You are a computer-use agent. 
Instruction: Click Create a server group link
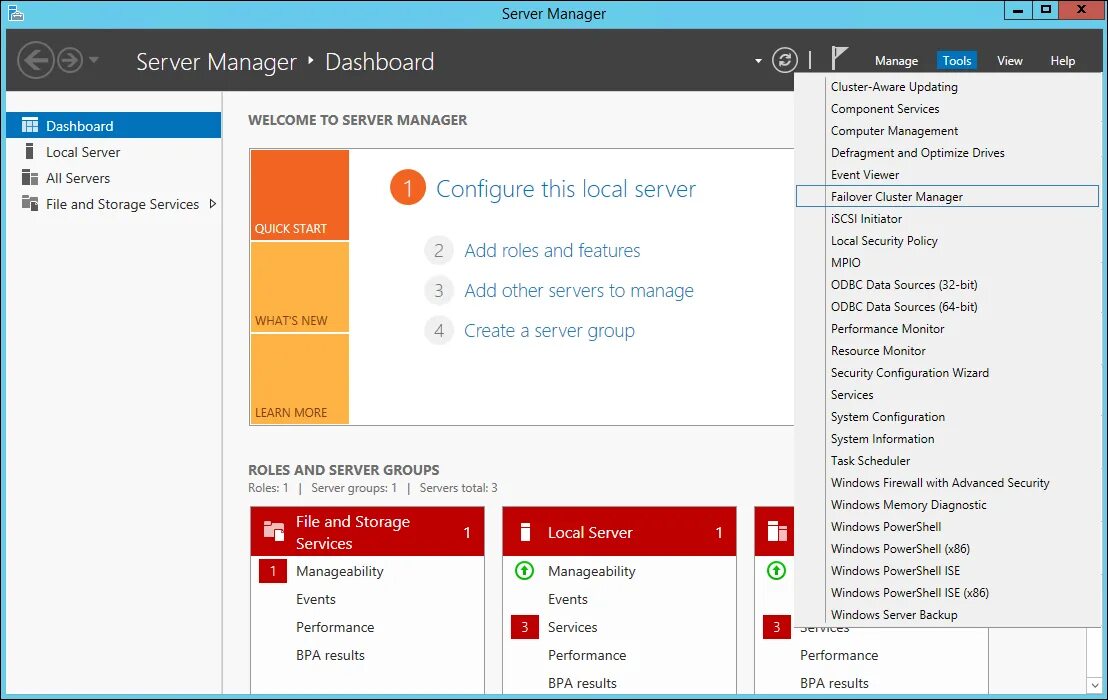point(549,331)
